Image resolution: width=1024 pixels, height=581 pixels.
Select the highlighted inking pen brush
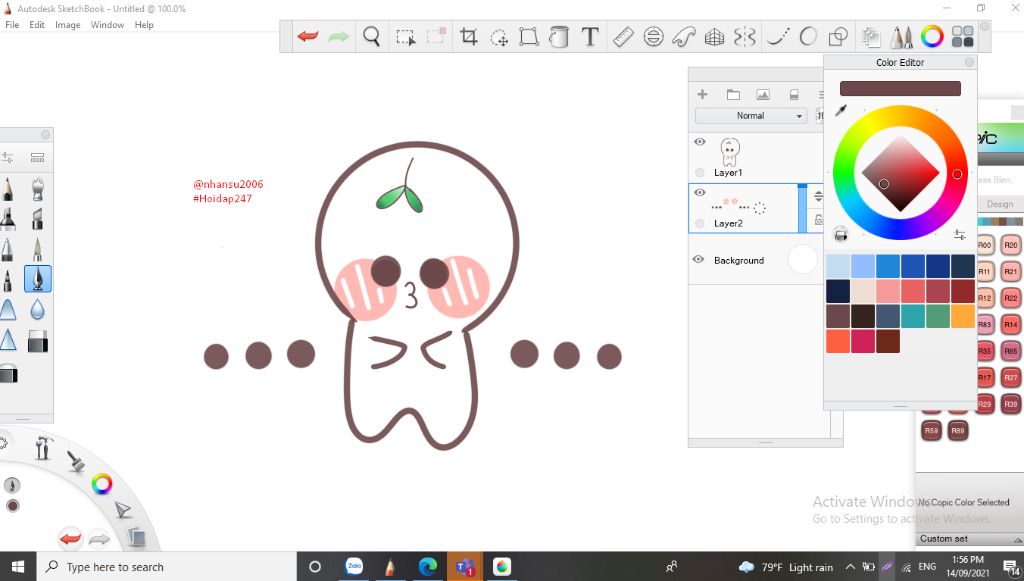[x=38, y=279]
